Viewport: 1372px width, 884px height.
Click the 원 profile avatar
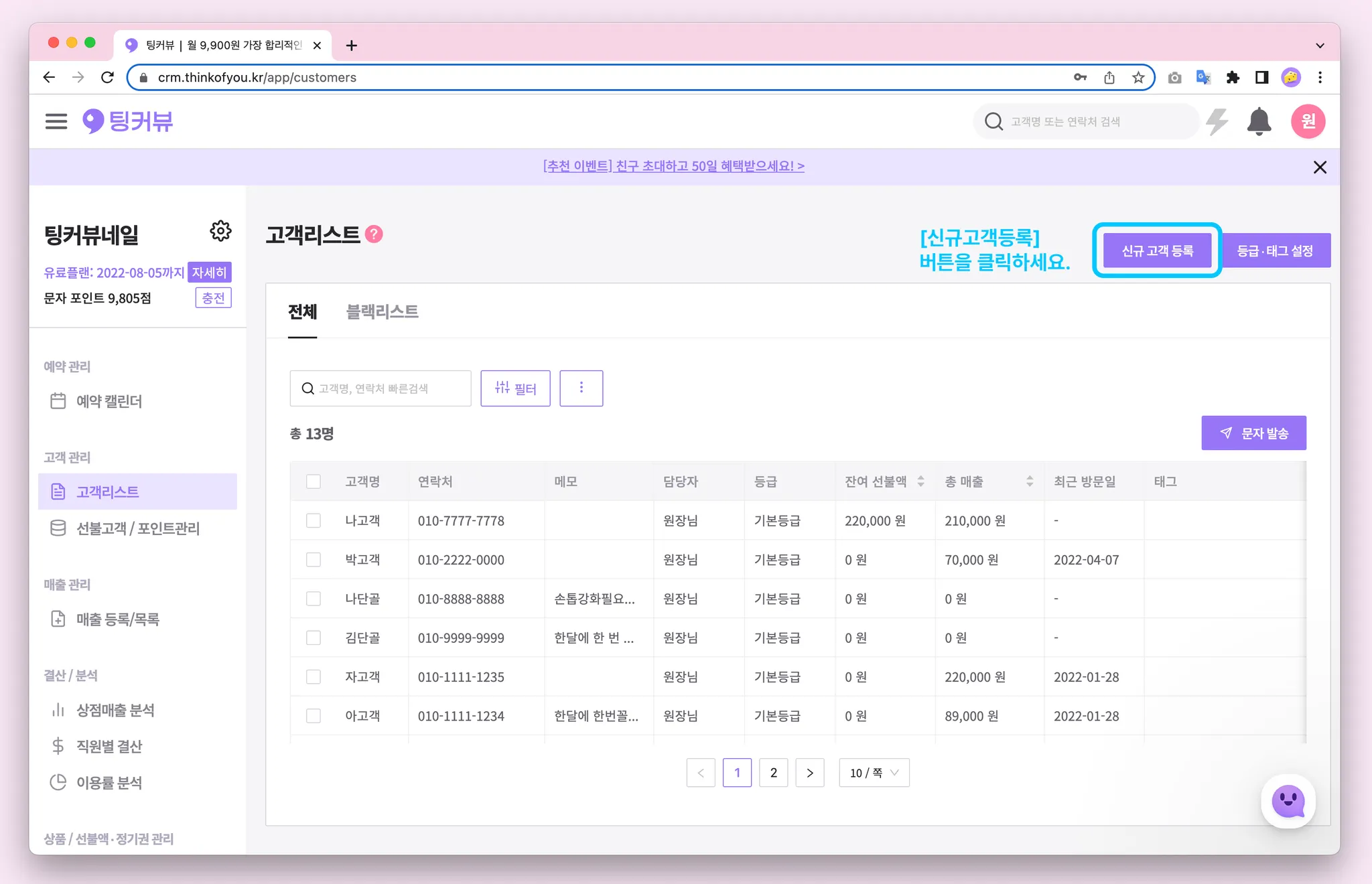[1308, 121]
